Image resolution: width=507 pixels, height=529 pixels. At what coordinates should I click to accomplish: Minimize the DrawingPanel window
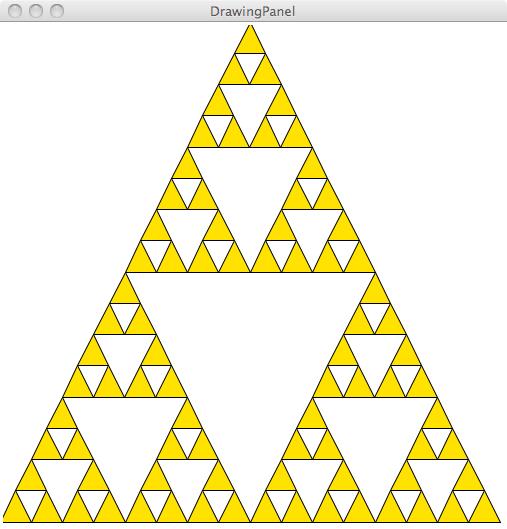(36, 11)
